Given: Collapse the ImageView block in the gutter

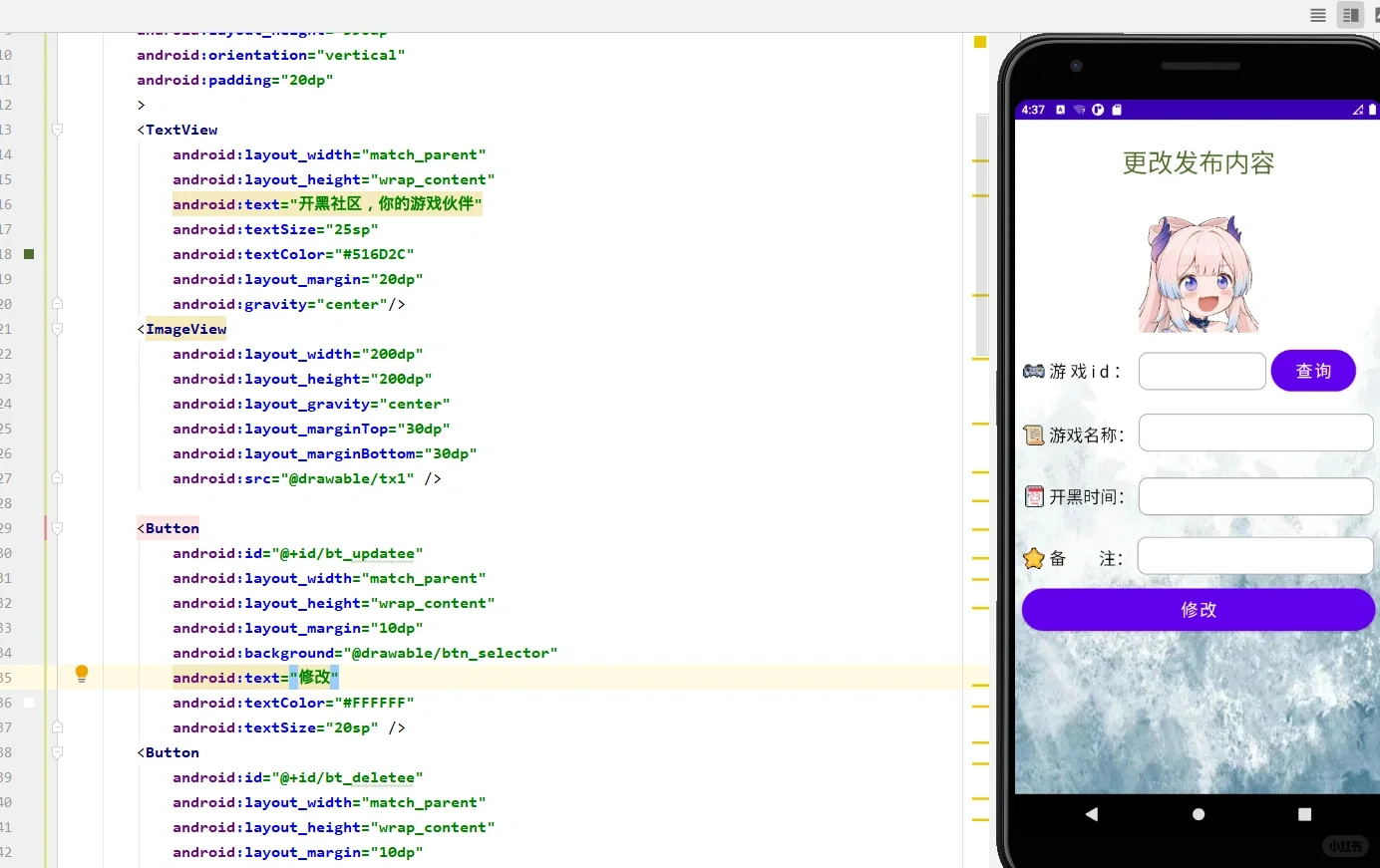Looking at the screenshot, I should click(57, 328).
